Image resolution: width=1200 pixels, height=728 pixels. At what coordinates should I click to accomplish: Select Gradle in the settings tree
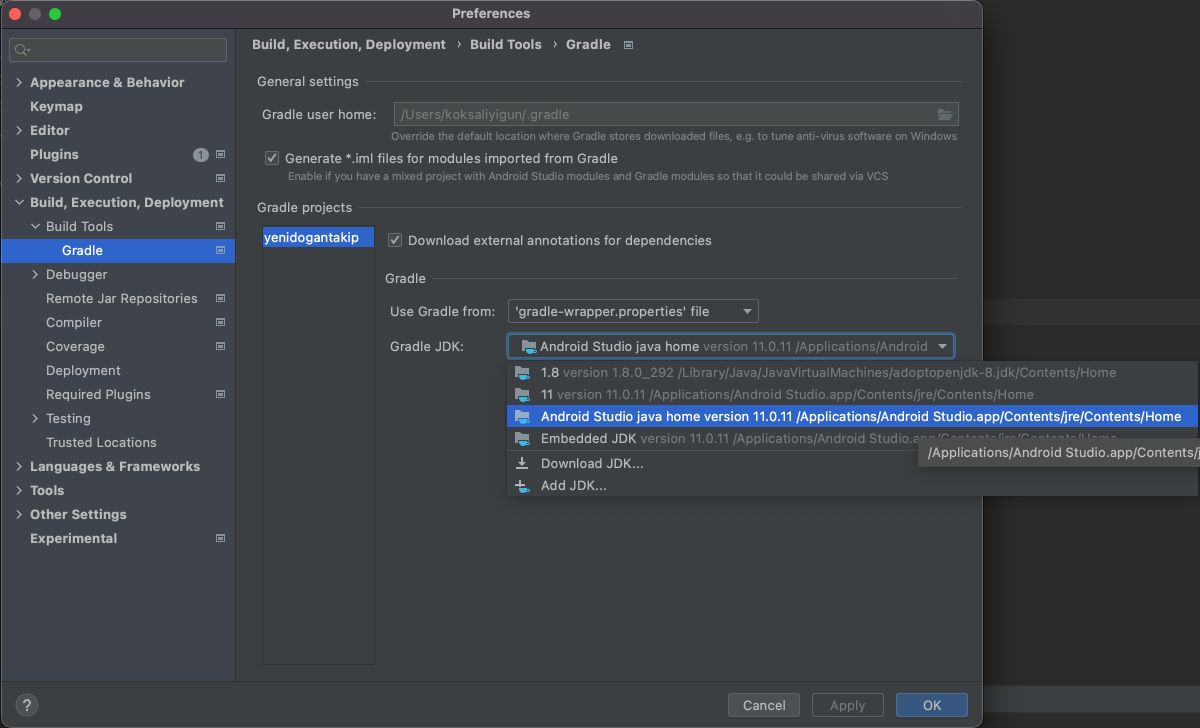118,251
